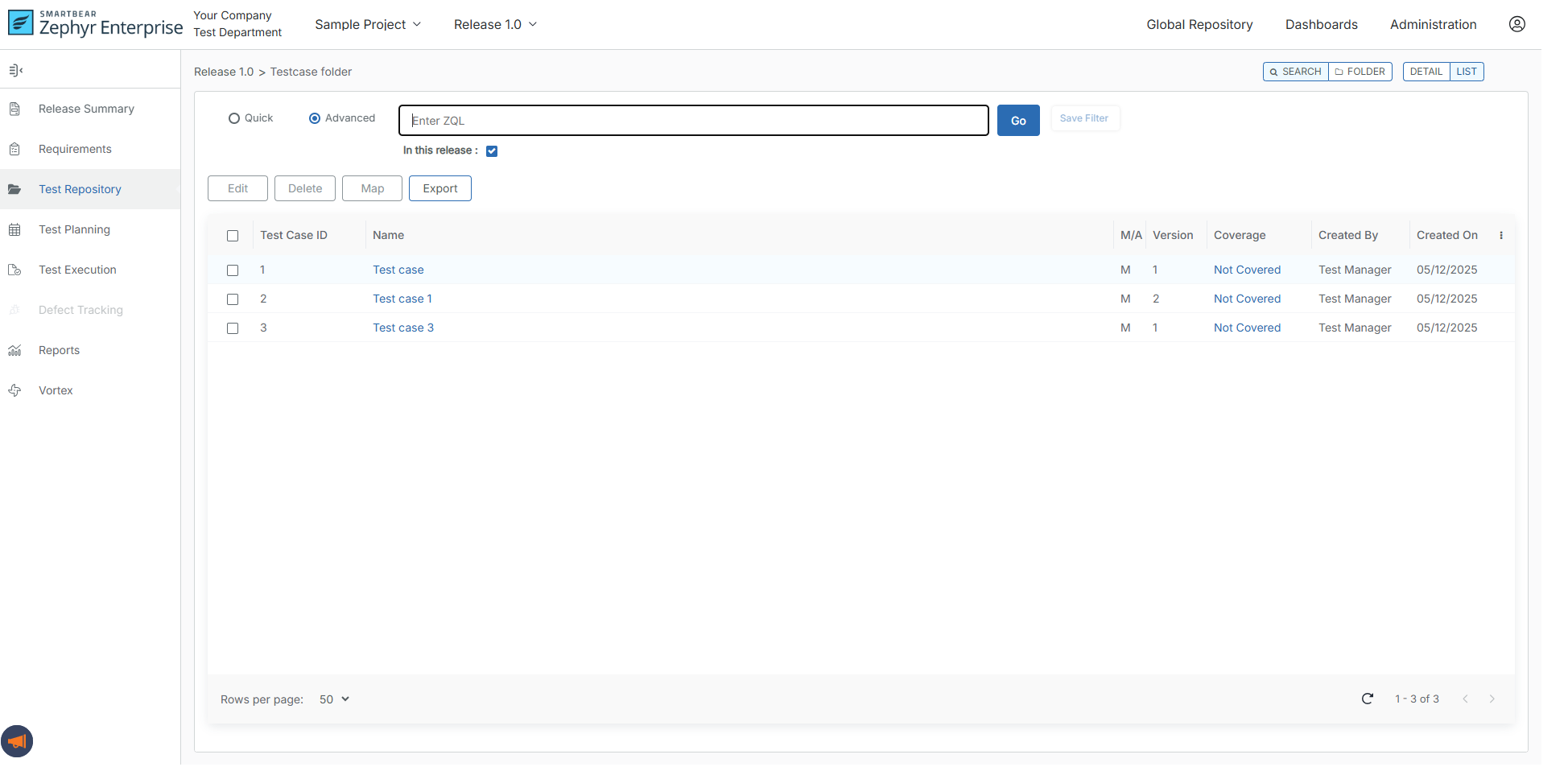This screenshot has width=1568, height=771.
Task: Click the Zephyr Enterprise logo
Action: click(x=96, y=24)
